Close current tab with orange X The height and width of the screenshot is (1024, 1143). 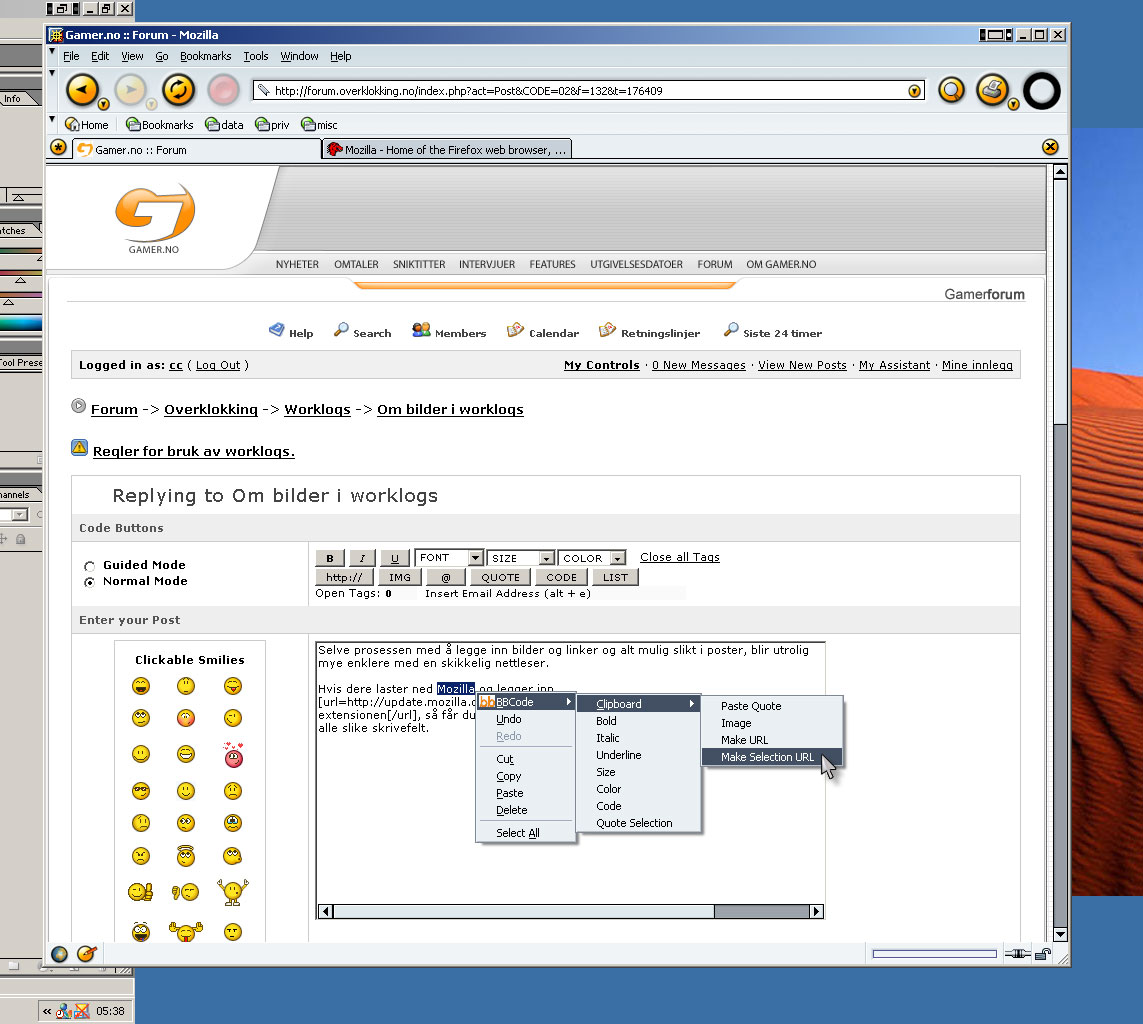coord(1050,147)
